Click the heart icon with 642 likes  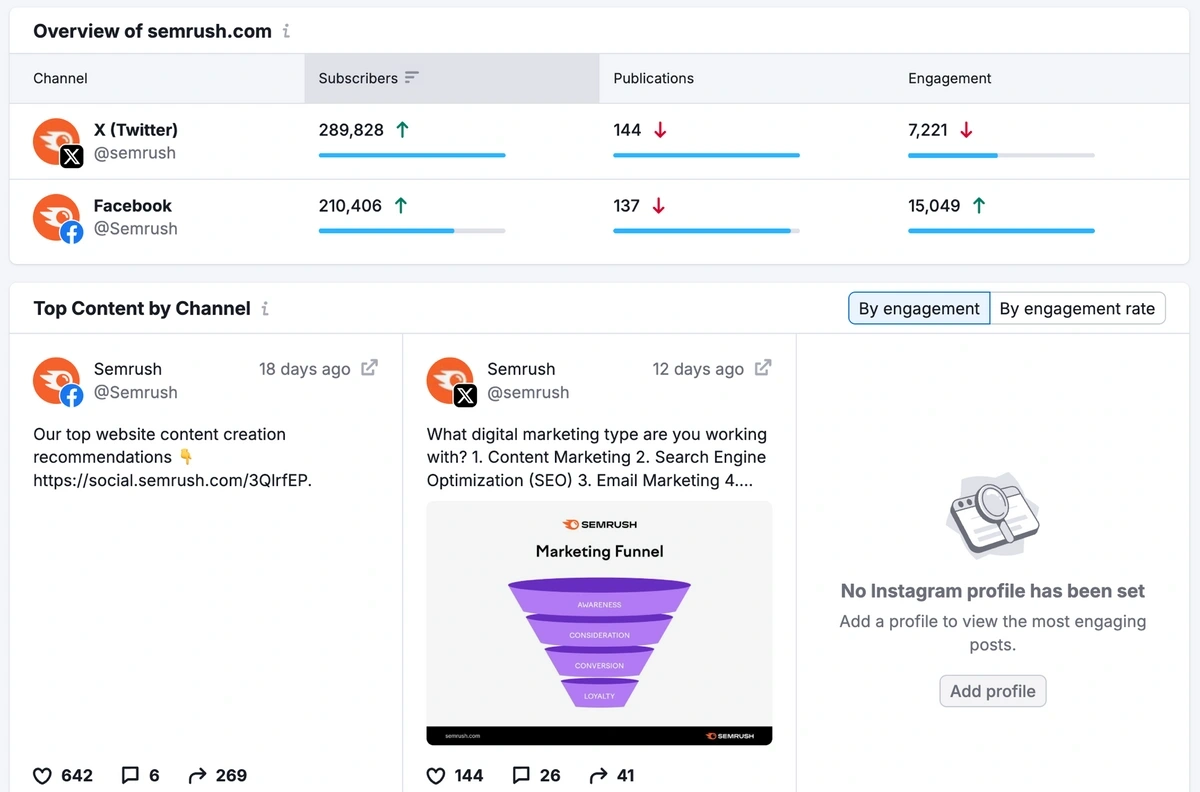42,775
